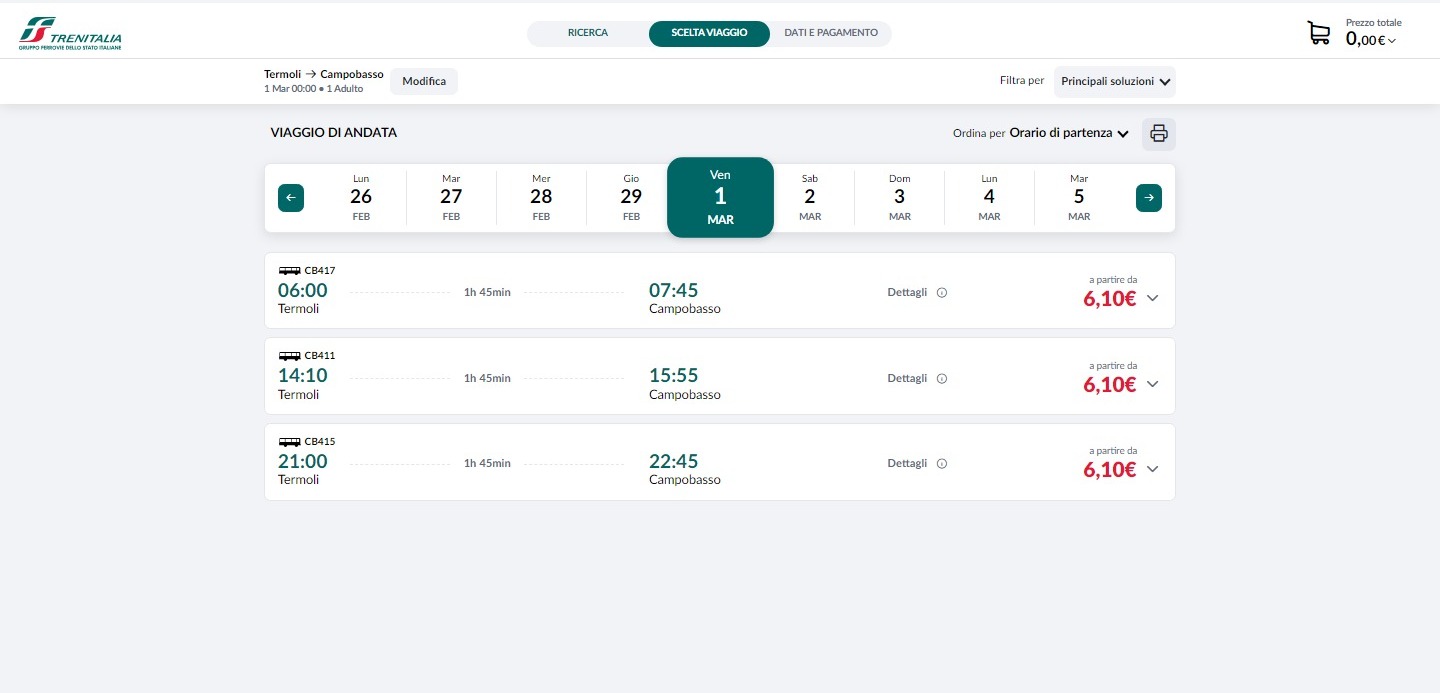1440x693 pixels.
Task: Go to next dates with right arrow
Action: (x=1149, y=198)
